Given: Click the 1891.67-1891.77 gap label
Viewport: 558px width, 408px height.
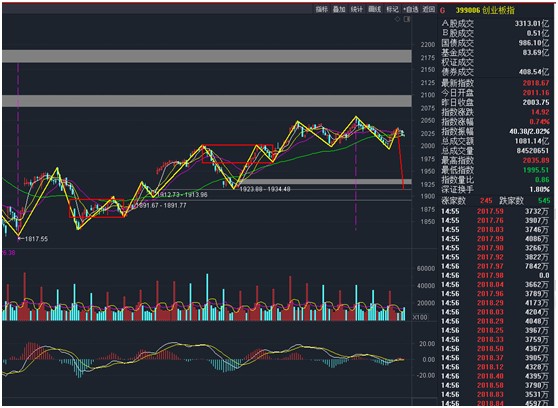Looking at the screenshot, I should pyautogui.click(x=161, y=205).
